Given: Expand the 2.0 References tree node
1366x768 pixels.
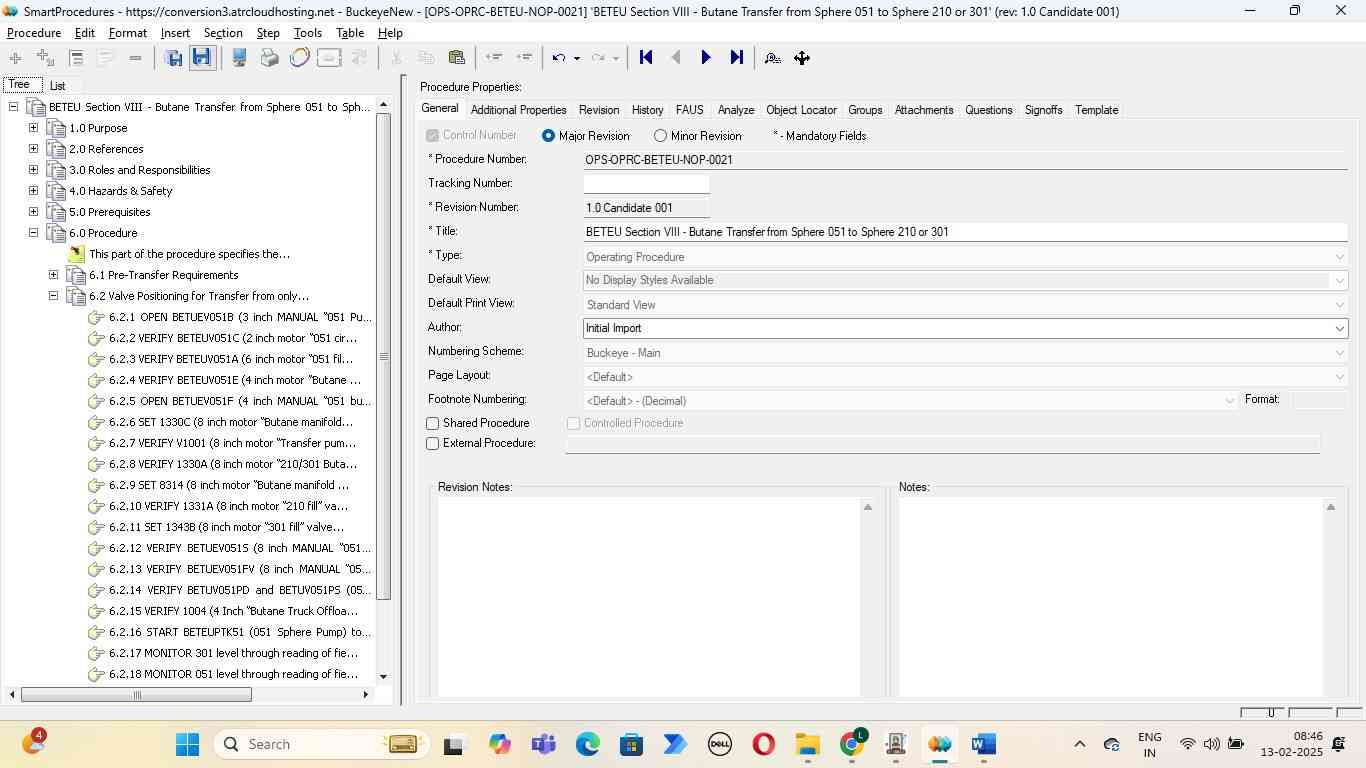Looking at the screenshot, I should pos(33,149).
